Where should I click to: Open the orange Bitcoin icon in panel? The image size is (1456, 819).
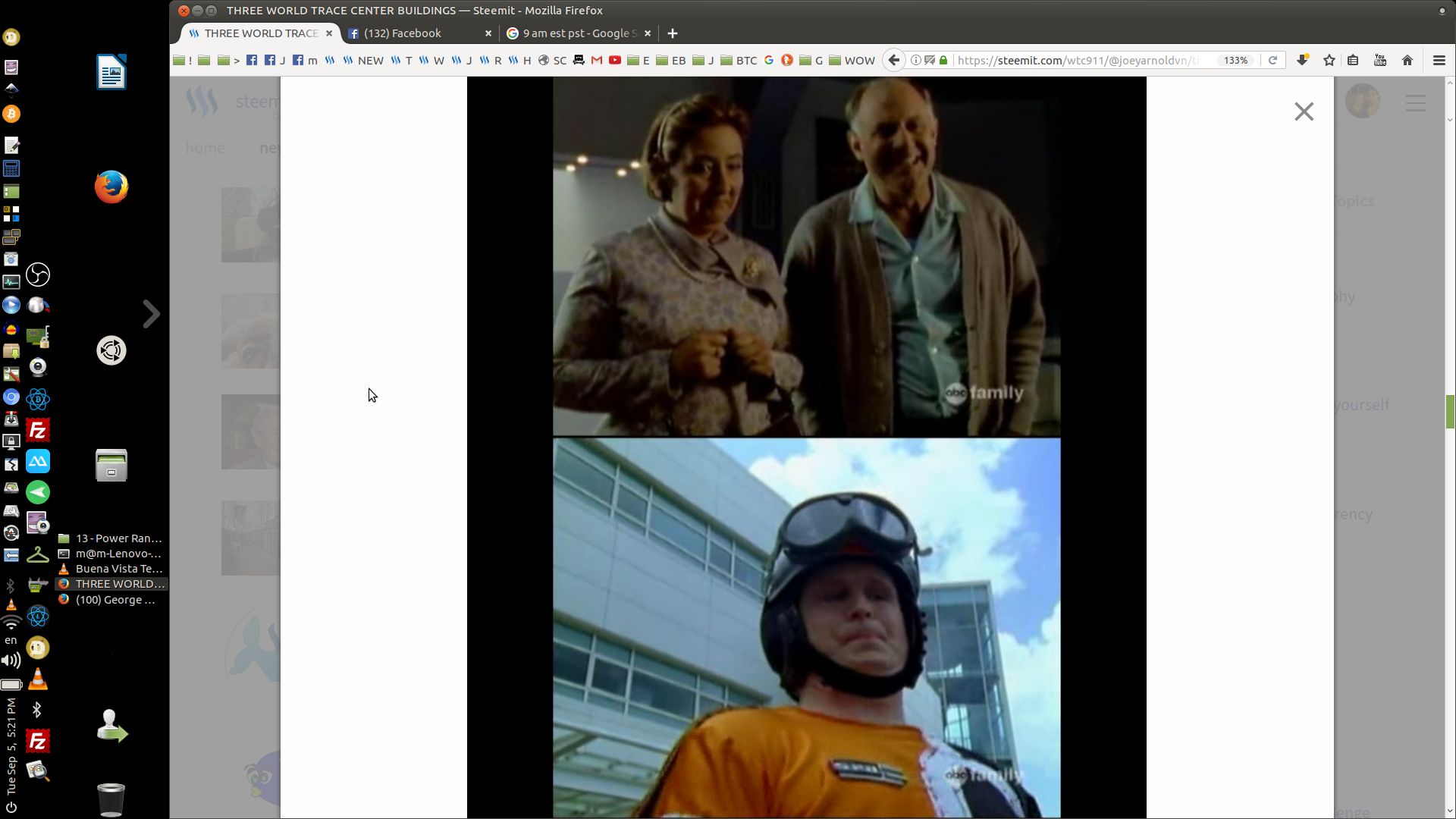[x=11, y=114]
